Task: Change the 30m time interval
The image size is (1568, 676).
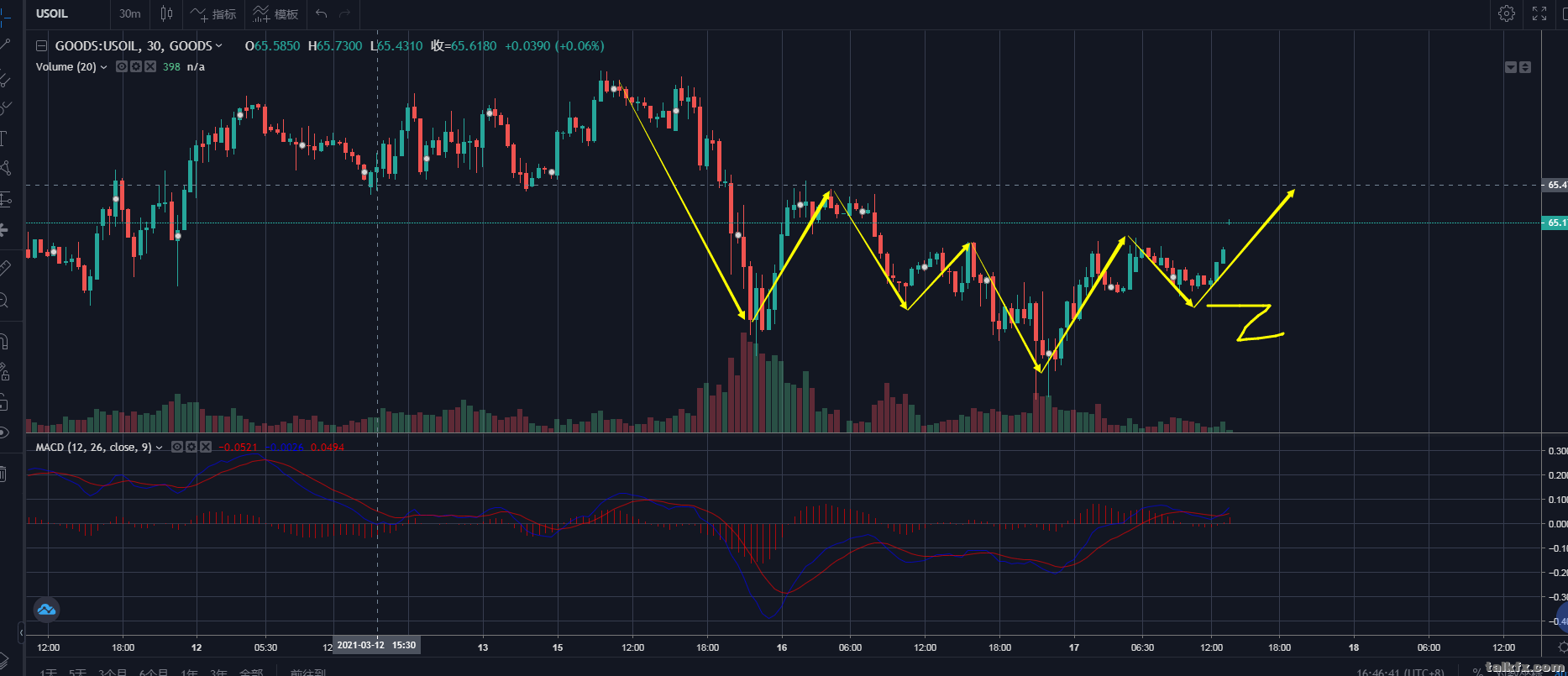Action: (x=130, y=13)
